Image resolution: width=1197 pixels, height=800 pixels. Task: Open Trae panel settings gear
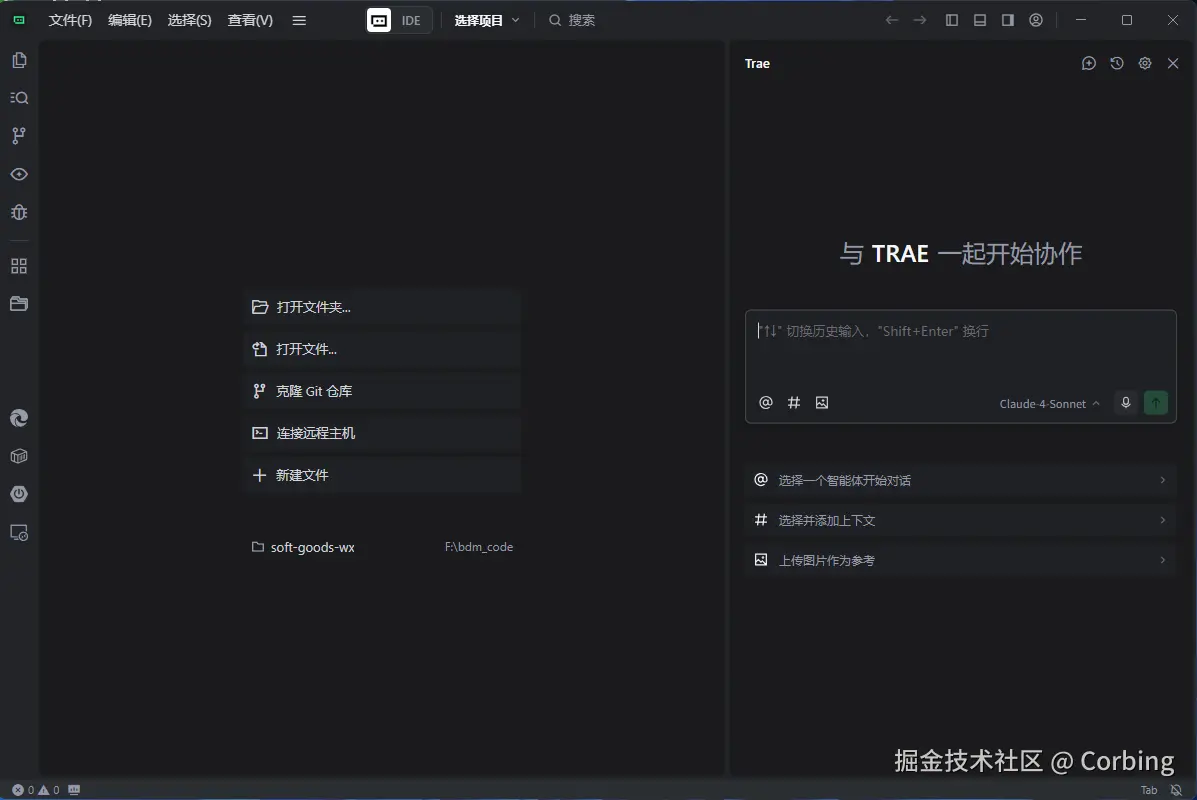point(1145,63)
